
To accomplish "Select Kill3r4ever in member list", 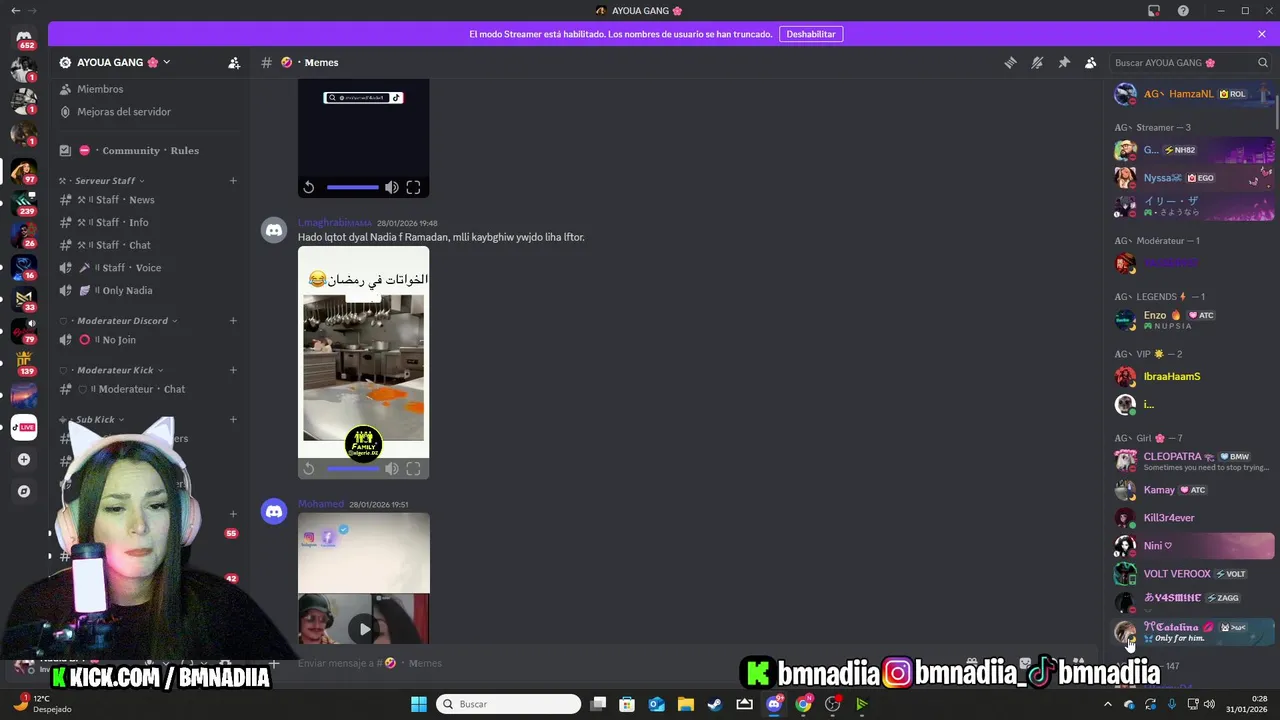I will pyautogui.click(x=1194, y=518).
